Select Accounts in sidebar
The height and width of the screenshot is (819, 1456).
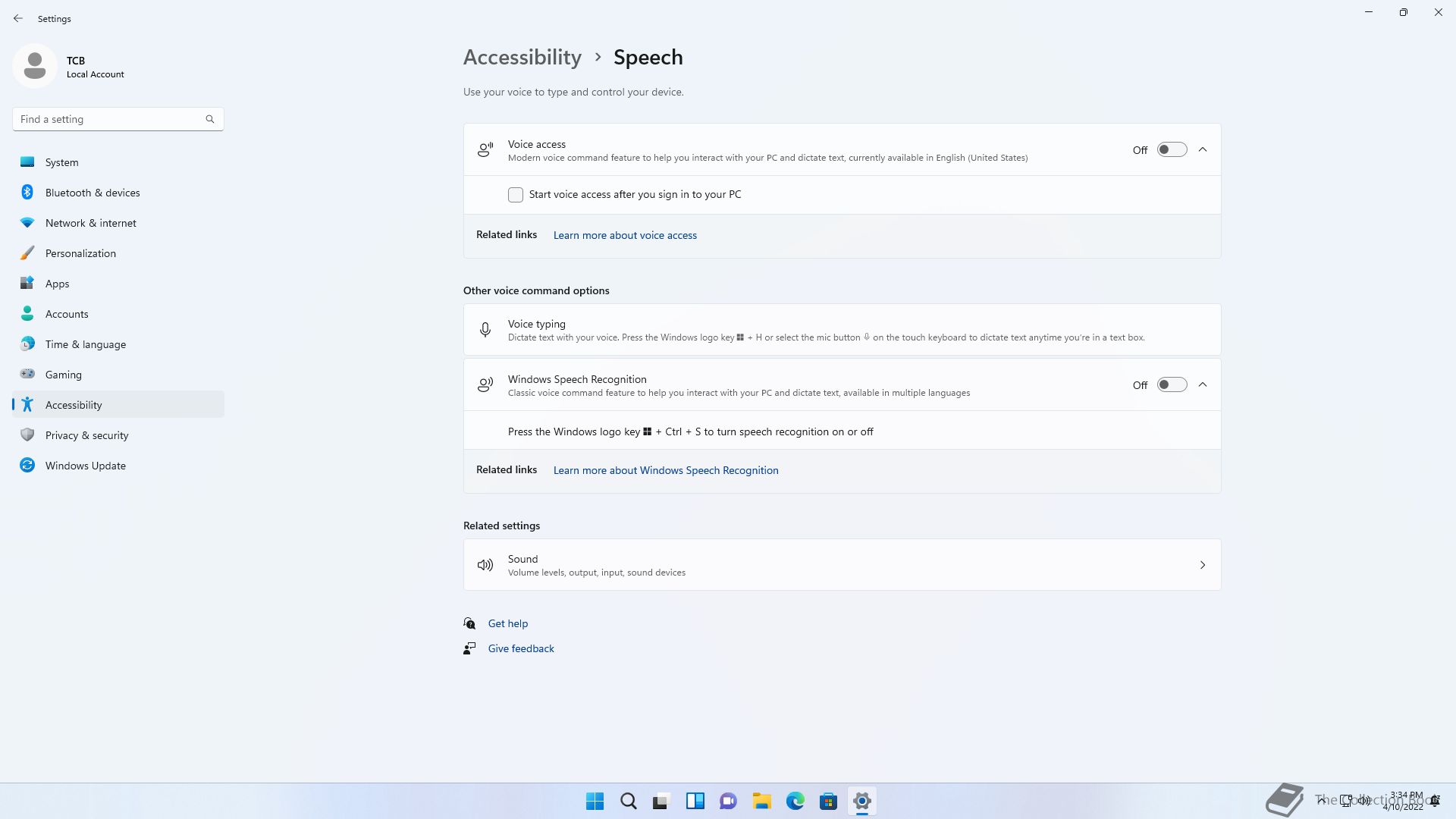(118, 314)
